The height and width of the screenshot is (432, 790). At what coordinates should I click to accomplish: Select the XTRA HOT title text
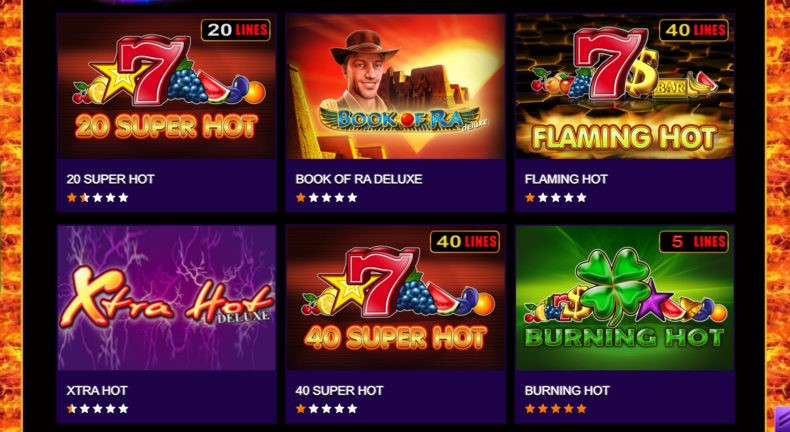pyautogui.click(x=97, y=390)
